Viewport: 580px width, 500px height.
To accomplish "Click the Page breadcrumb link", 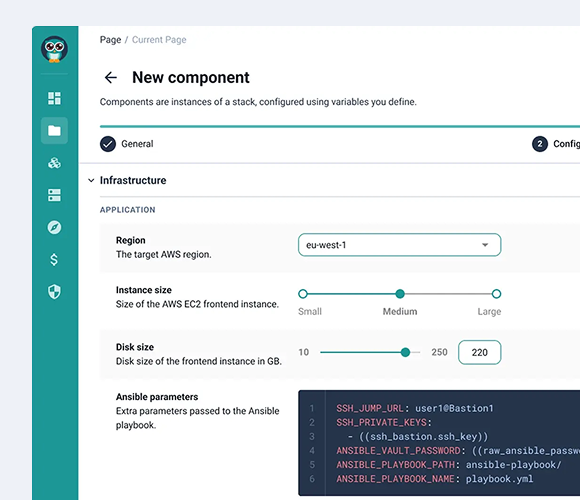I will (x=110, y=40).
